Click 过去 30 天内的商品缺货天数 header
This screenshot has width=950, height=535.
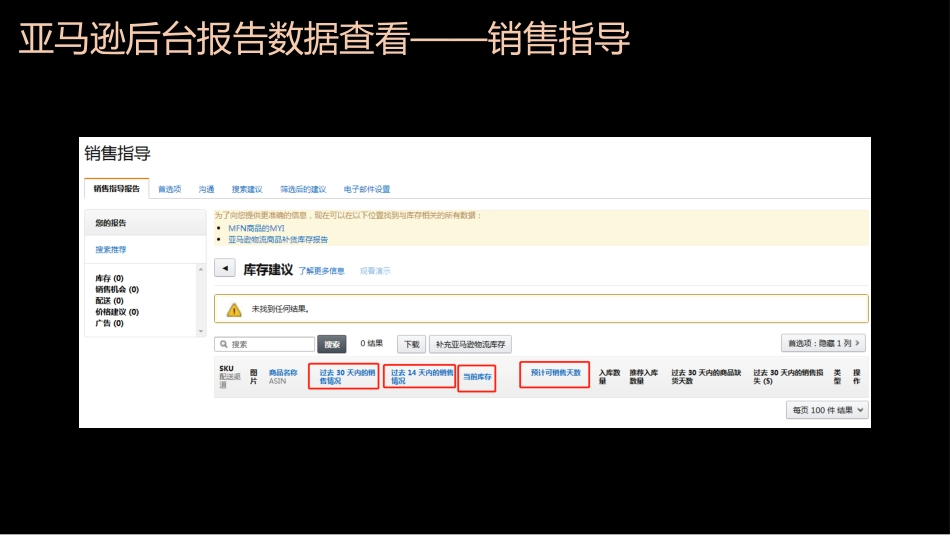pos(706,376)
